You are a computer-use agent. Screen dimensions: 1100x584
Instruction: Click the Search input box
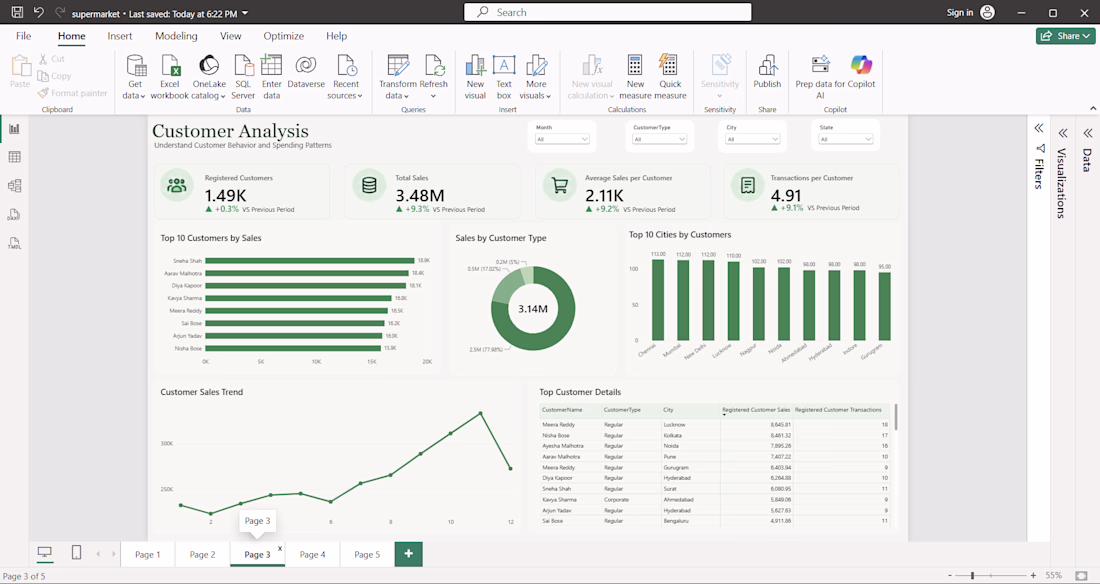608,12
